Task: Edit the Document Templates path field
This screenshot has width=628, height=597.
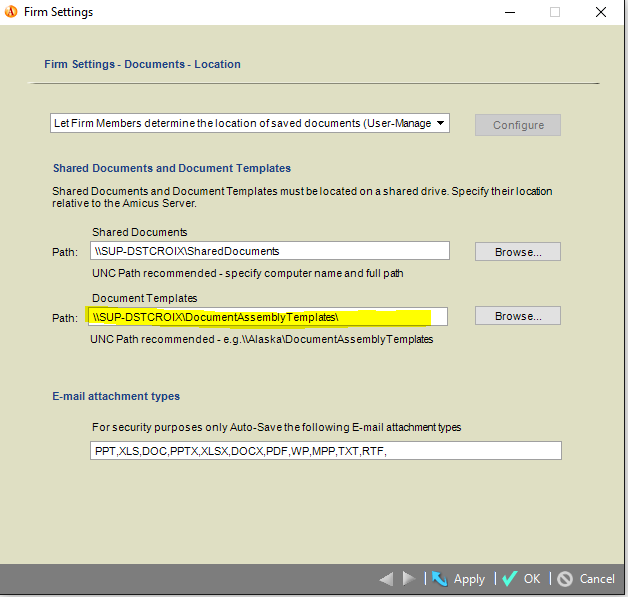Action: coord(268,317)
